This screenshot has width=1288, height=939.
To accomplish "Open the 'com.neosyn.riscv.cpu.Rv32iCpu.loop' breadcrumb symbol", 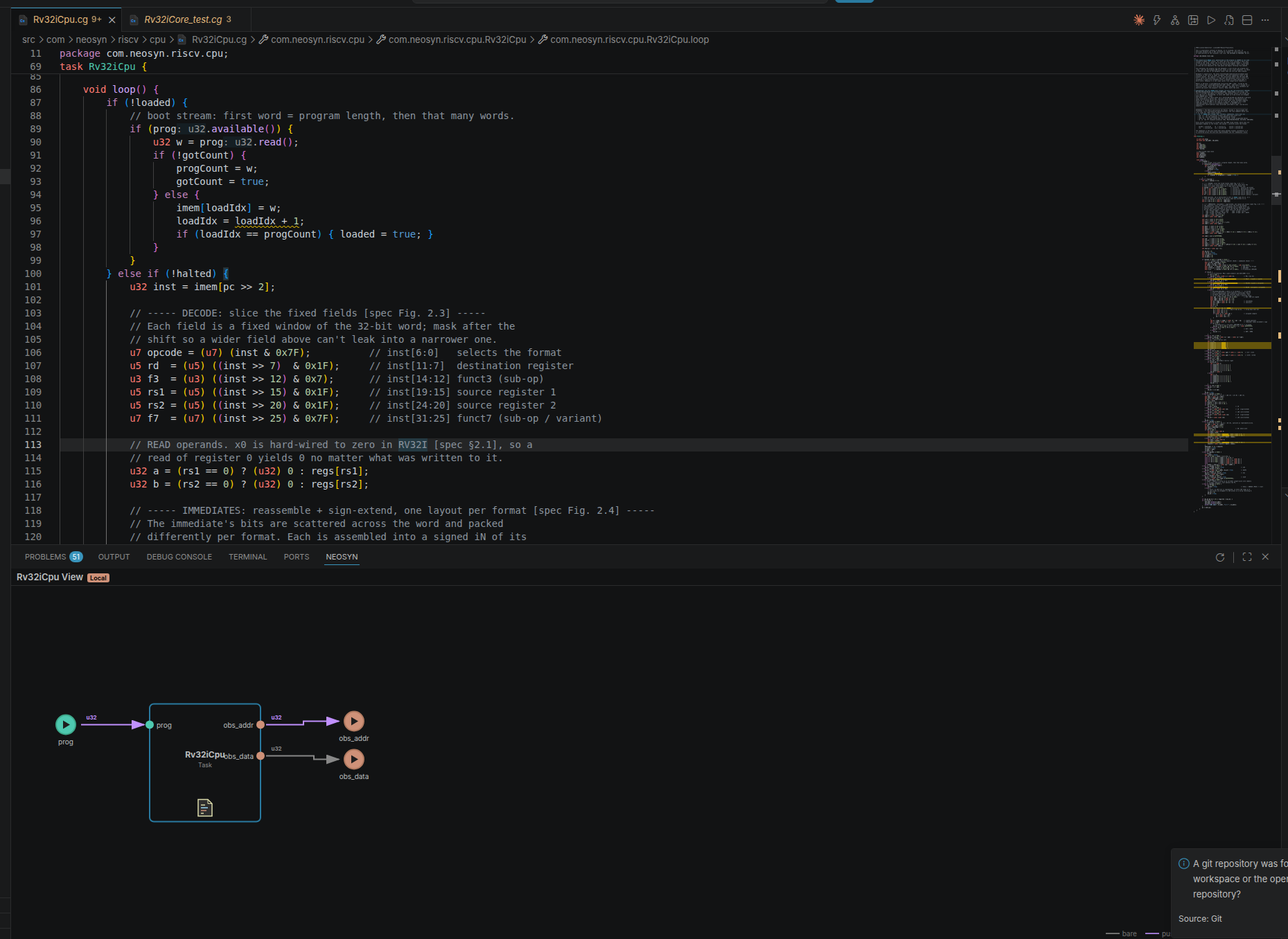I will (x=624, y=39).
